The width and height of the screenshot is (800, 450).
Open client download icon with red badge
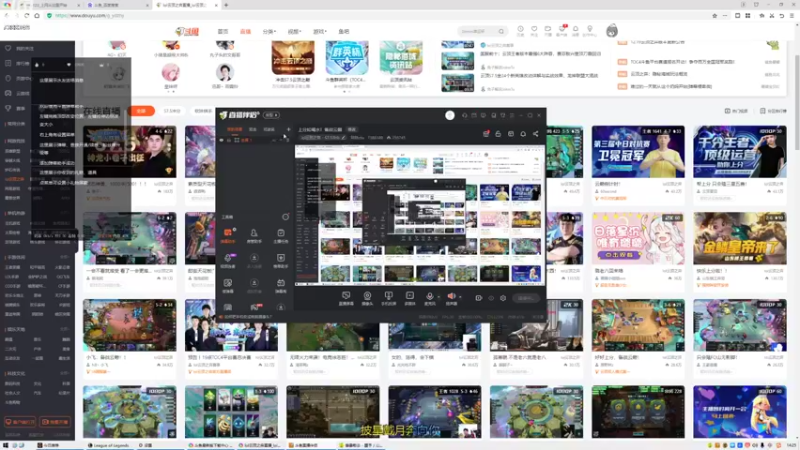tap(562, 30)
